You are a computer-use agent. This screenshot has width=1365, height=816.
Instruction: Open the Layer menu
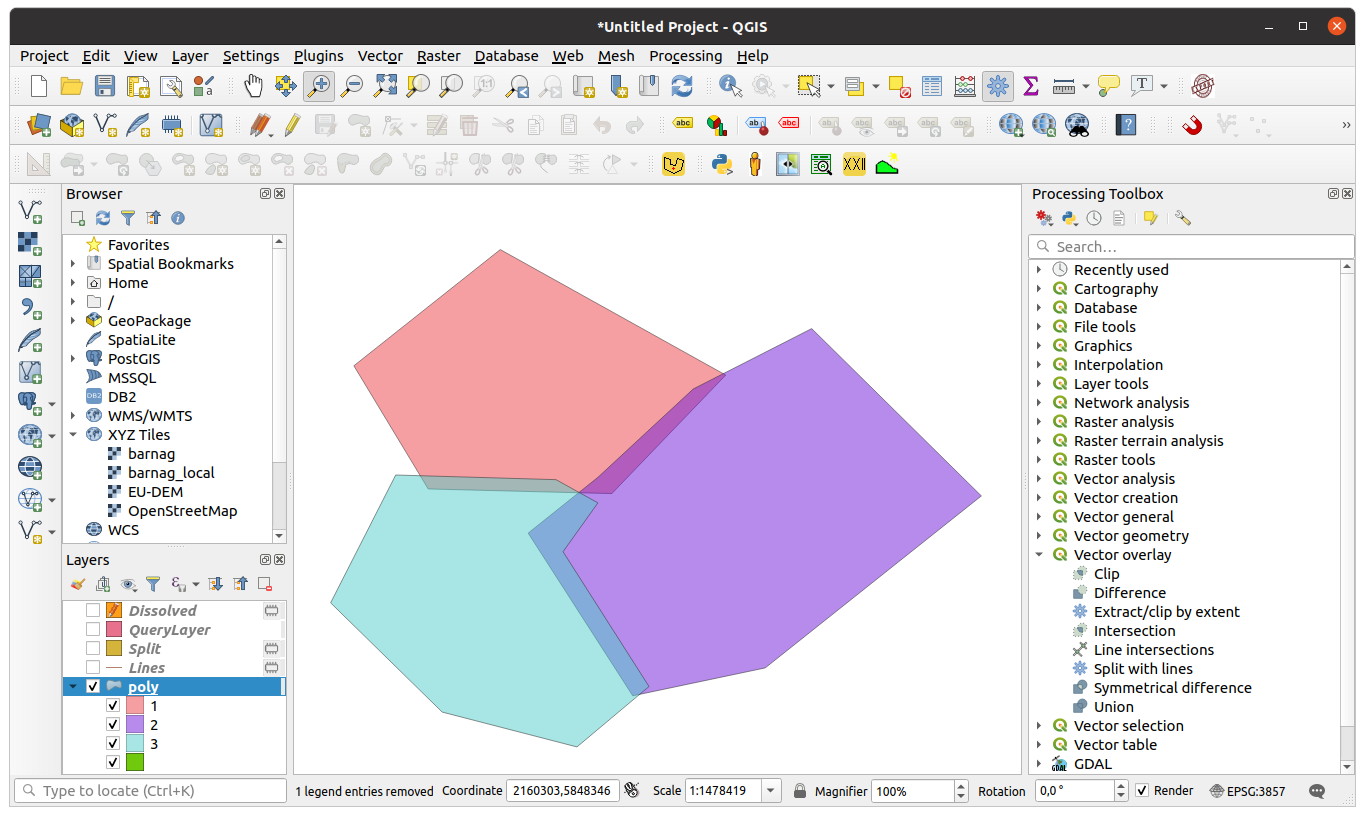(190, 56)
